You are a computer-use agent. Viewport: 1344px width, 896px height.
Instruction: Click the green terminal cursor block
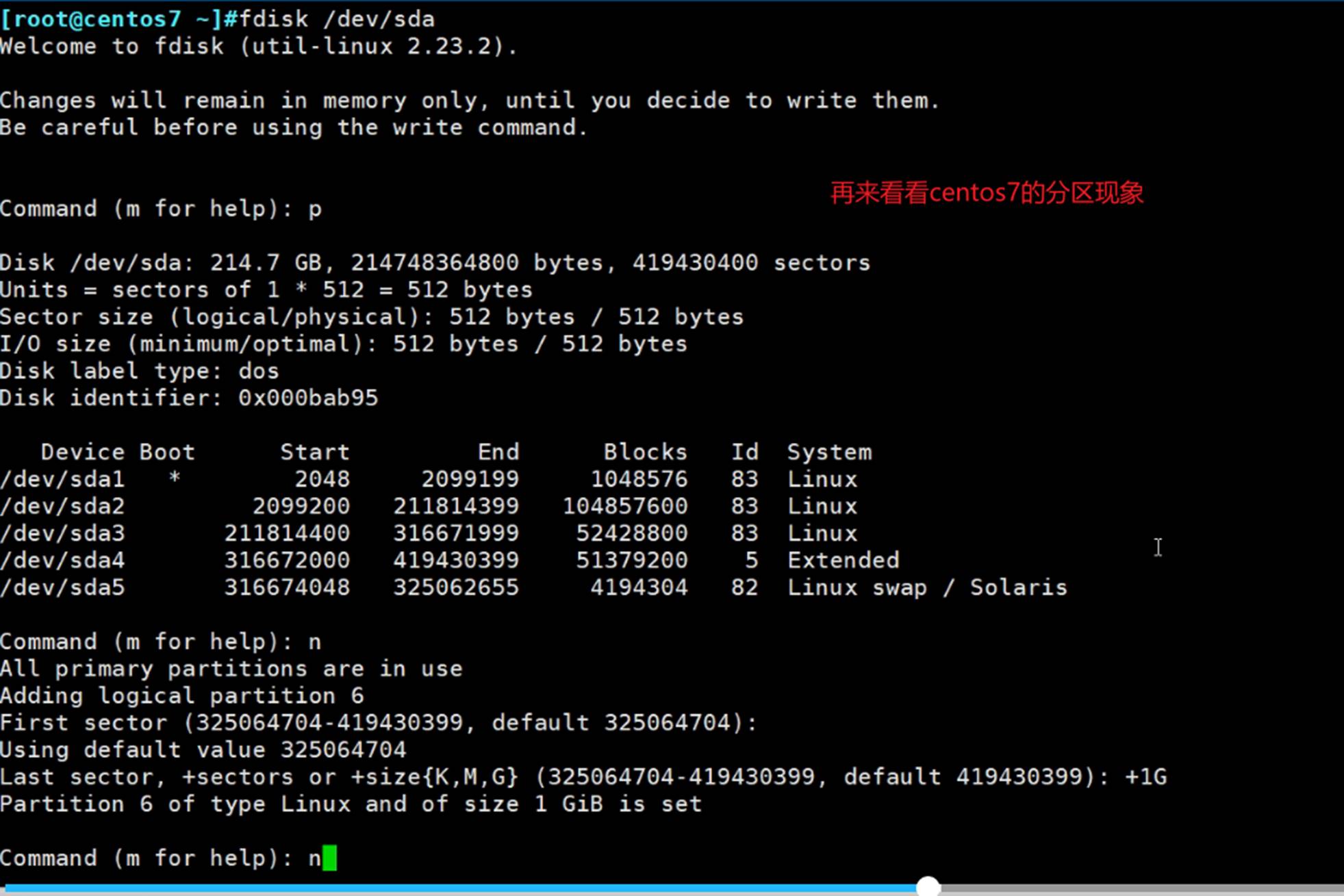click(329, 858)
